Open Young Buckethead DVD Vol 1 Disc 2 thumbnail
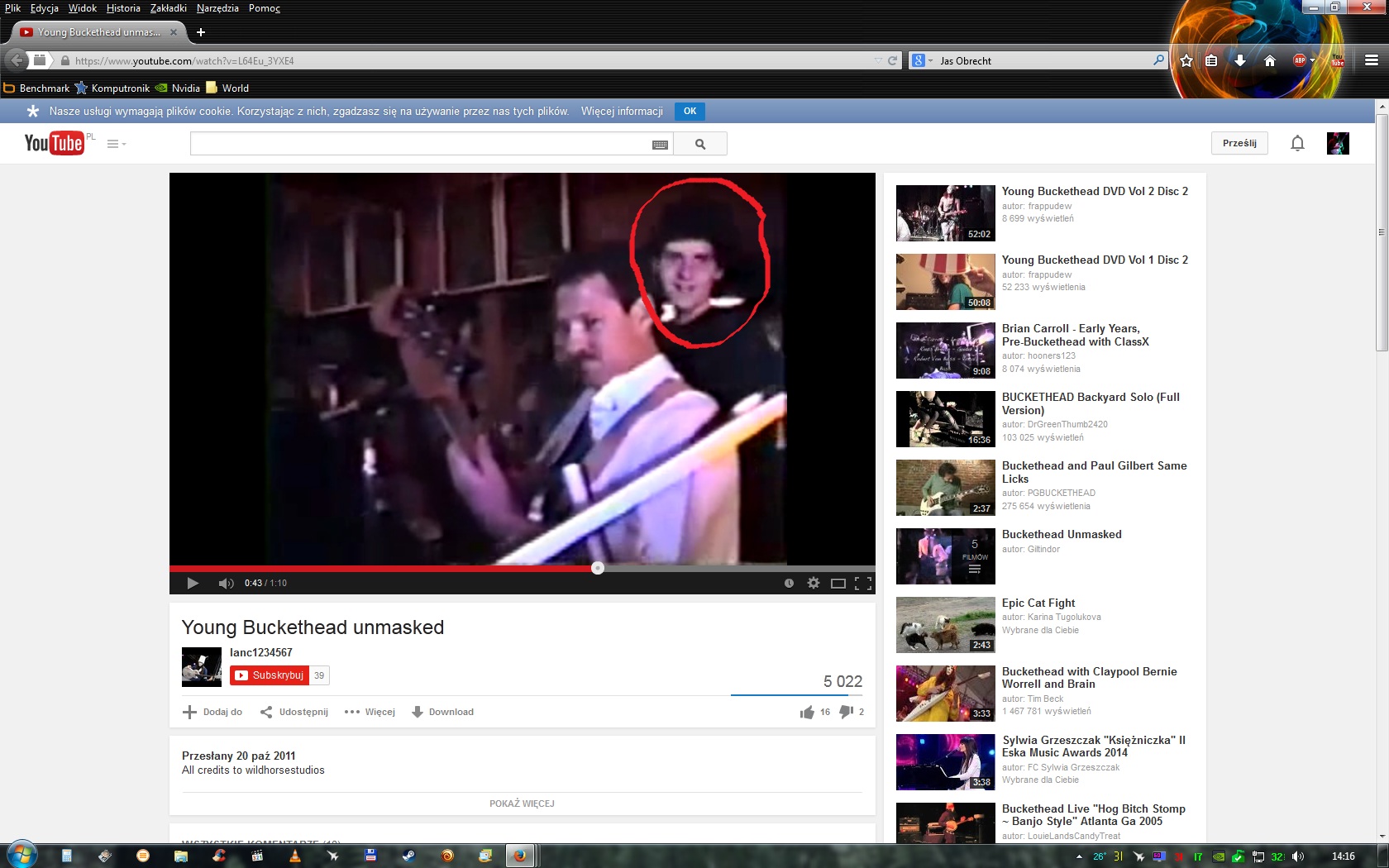 pos(946,282)
